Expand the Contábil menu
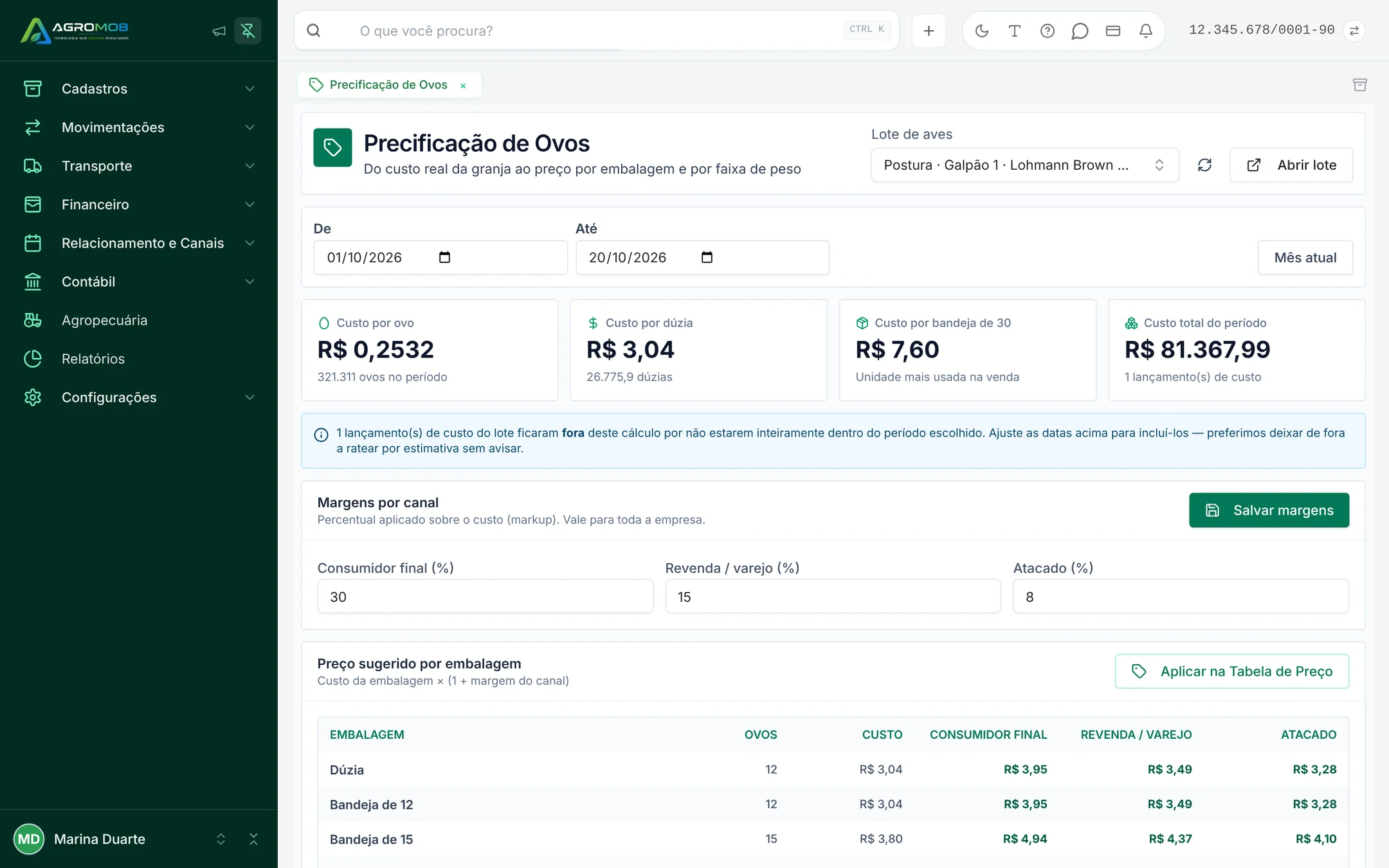The width and height of the screenshot is (1389, 868). click(139, 282)
